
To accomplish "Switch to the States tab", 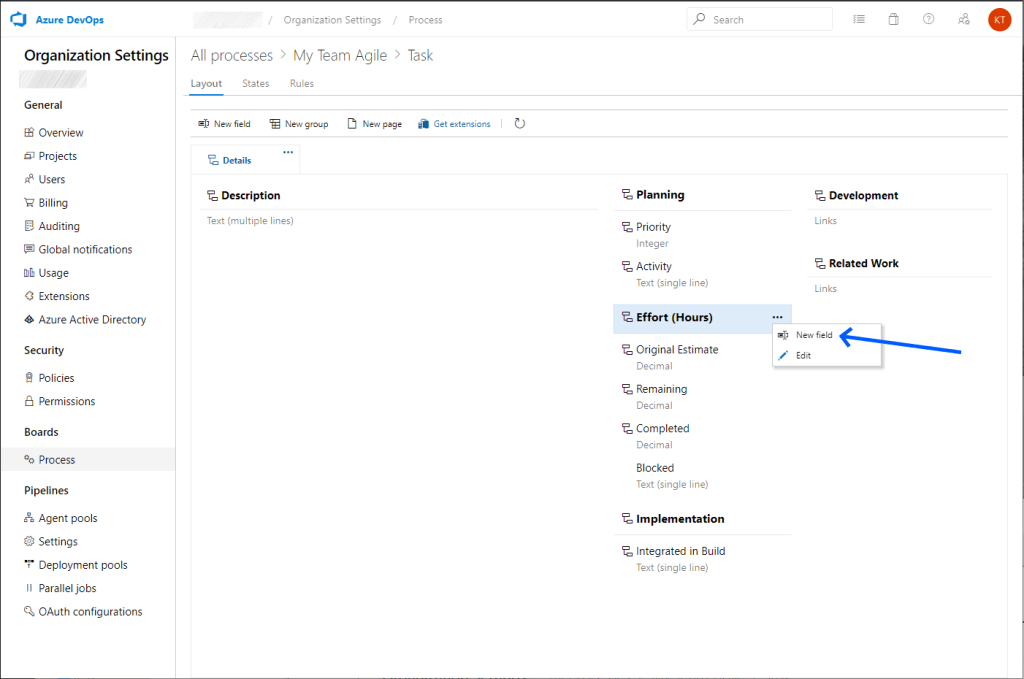I will pos(255,84).
